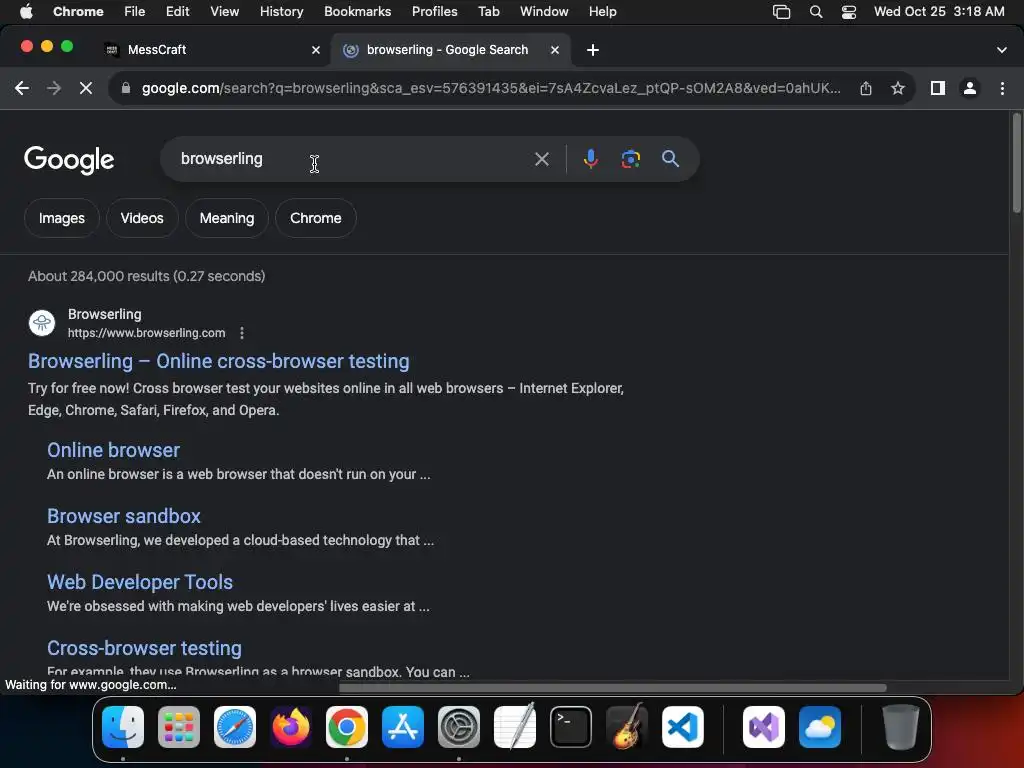Viewport: 1024px width, 768px height.
Task: Open the File menu
Action: (x=135, y=12)
